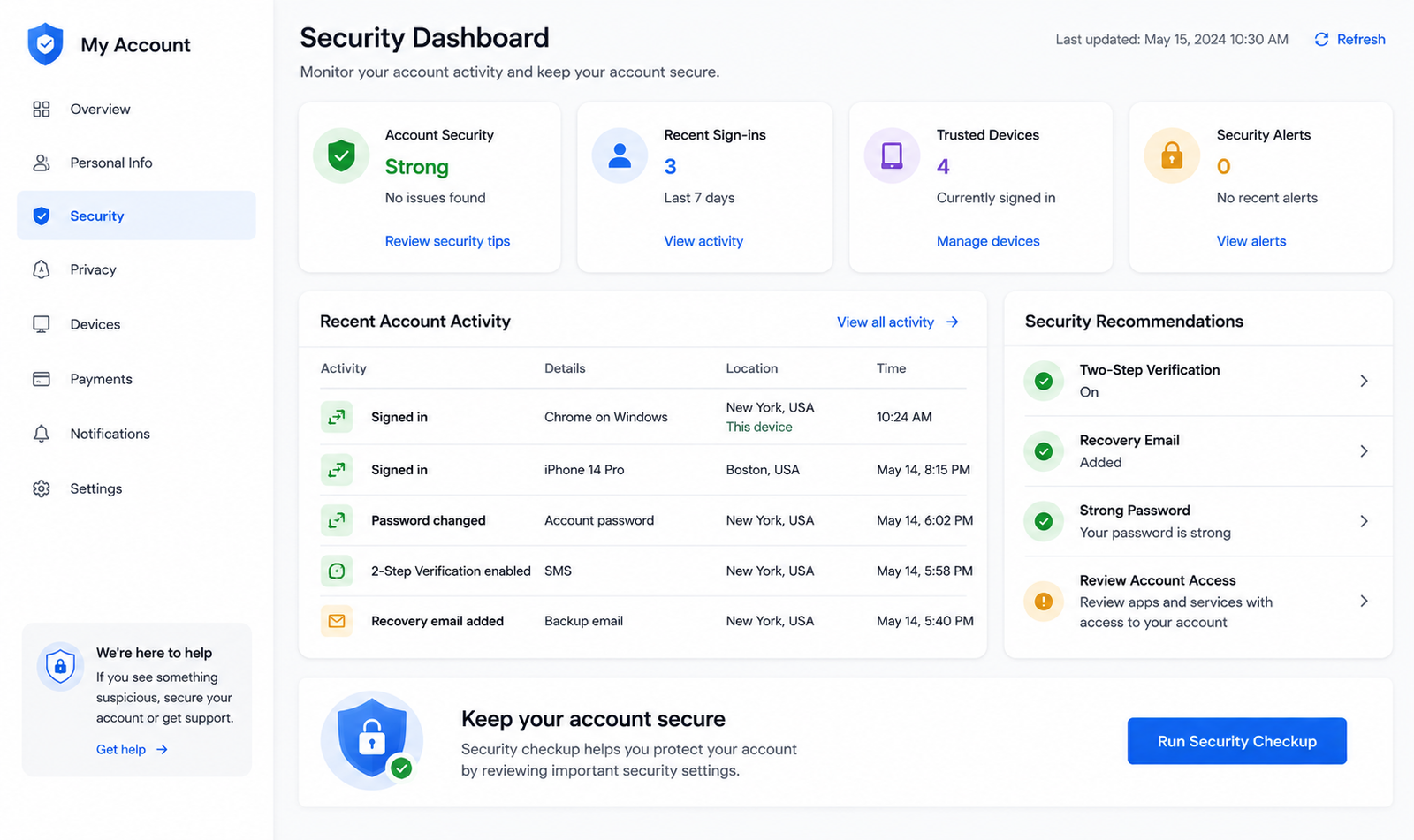Click the Run Security Checkup button
The height and width of the screenshot is (840, 1414).
tap(1236, 741)
